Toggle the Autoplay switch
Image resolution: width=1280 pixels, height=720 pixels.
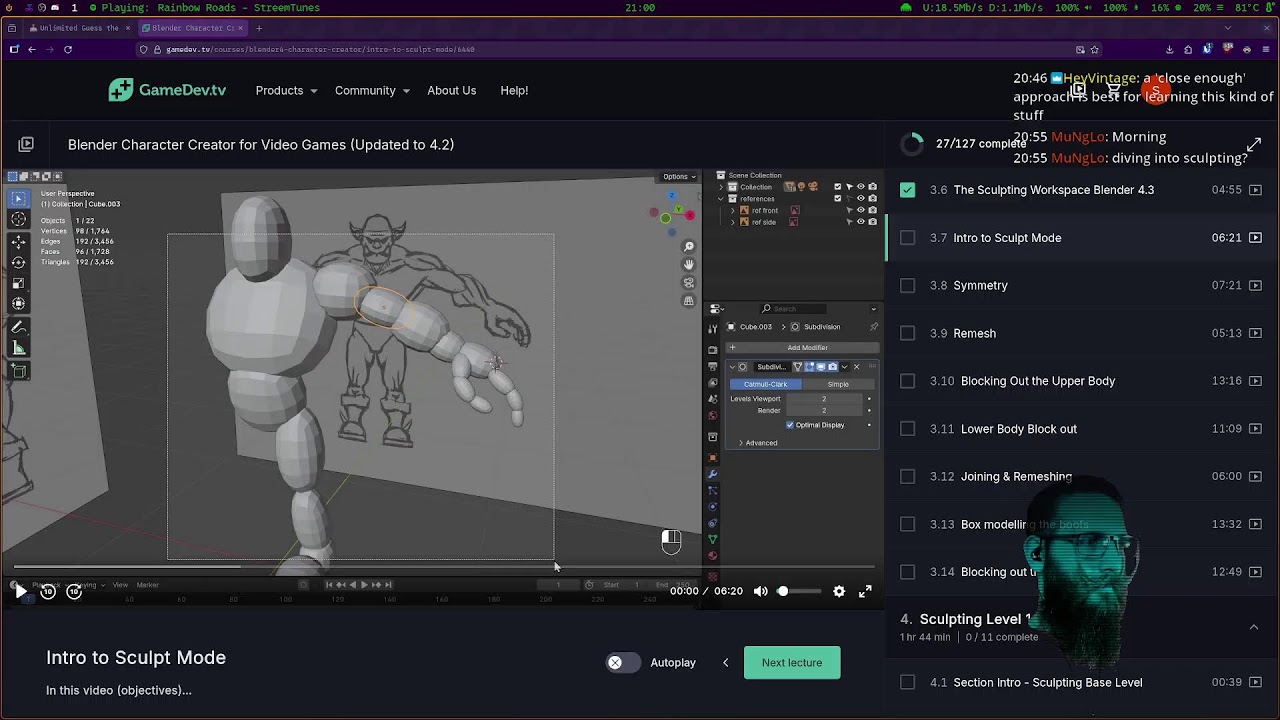tap(622, 662)
